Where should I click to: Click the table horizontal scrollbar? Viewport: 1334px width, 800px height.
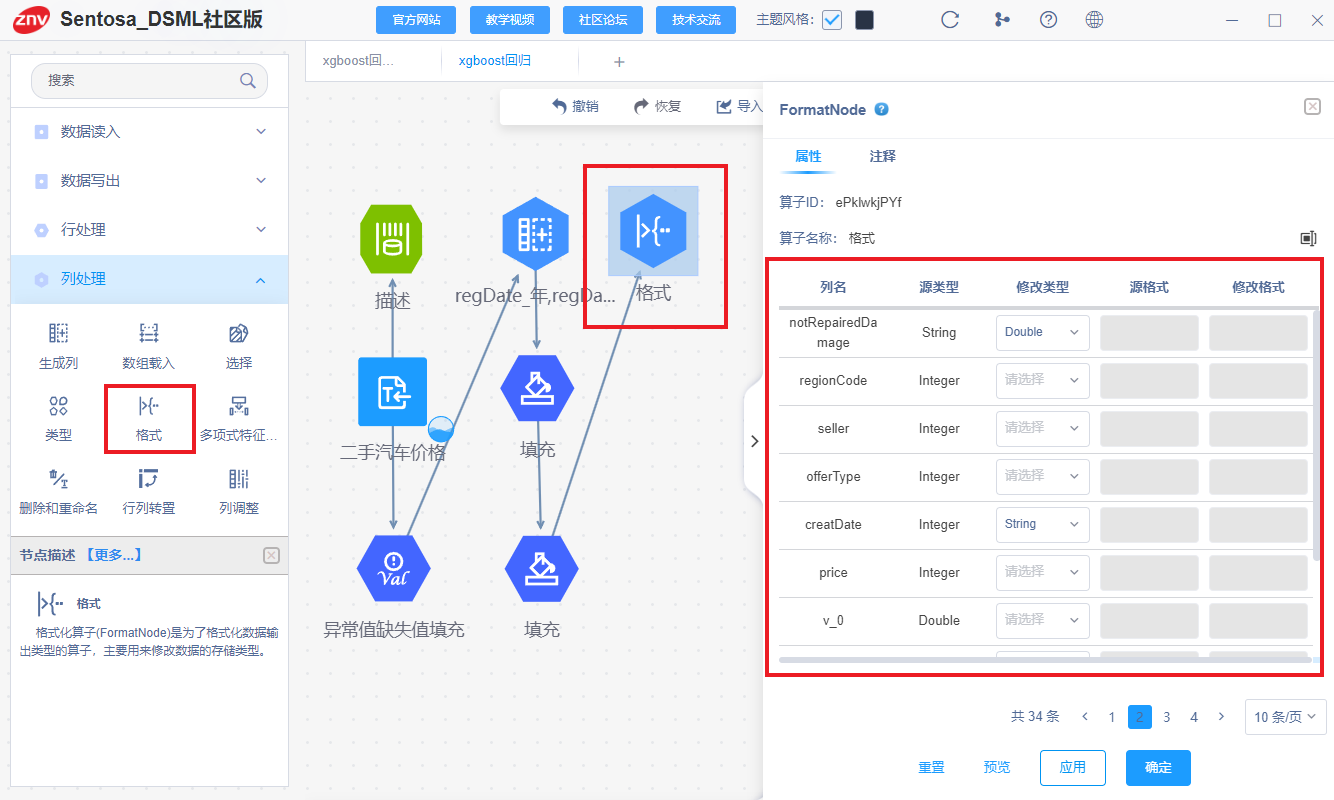(1044, 660)
